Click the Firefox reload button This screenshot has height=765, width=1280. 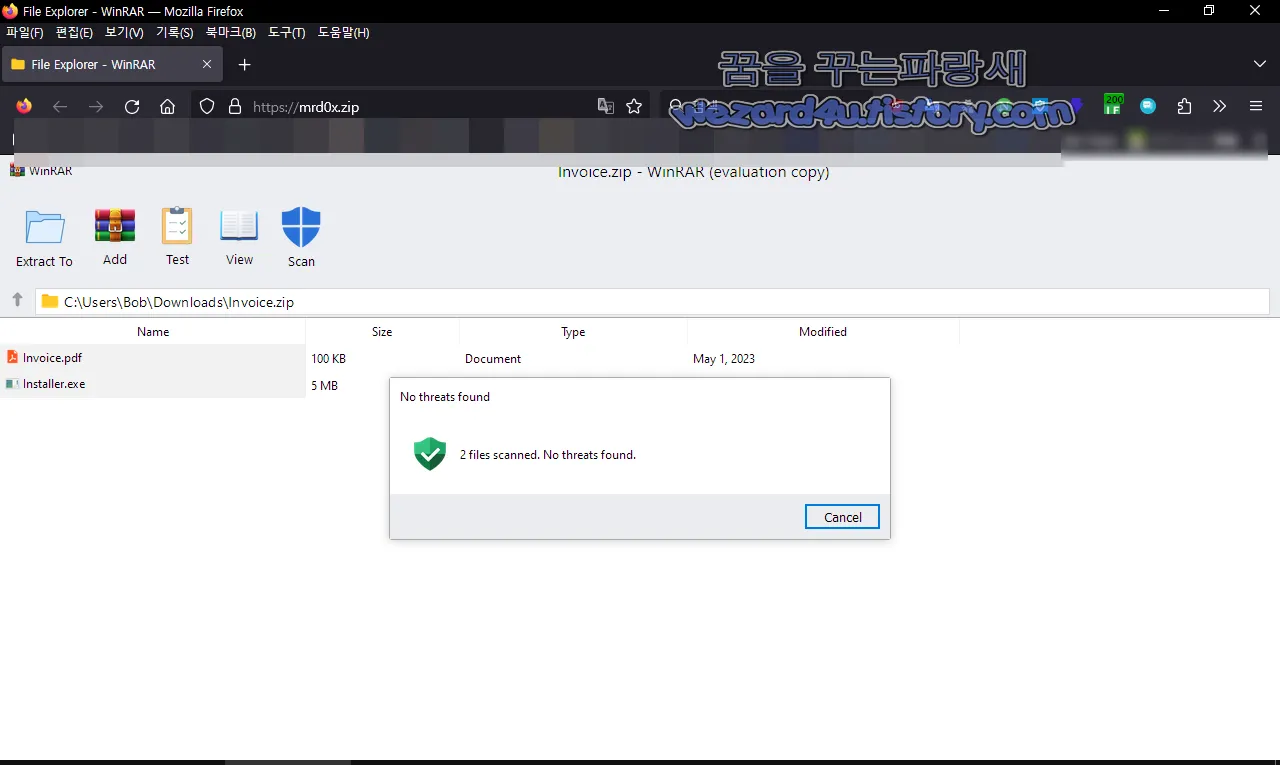click(132, 107)
